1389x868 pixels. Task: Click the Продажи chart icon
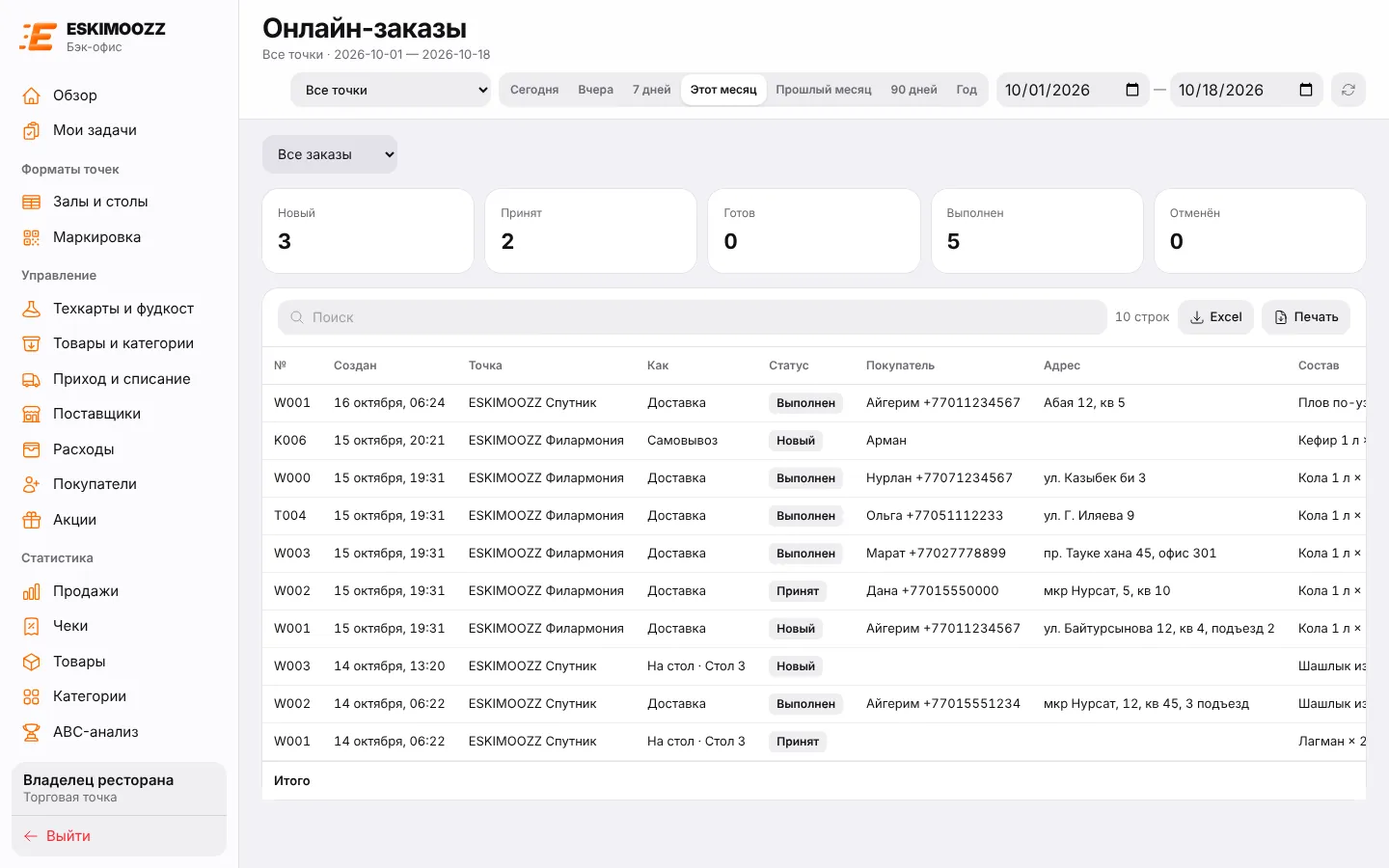tap(32, 591)
